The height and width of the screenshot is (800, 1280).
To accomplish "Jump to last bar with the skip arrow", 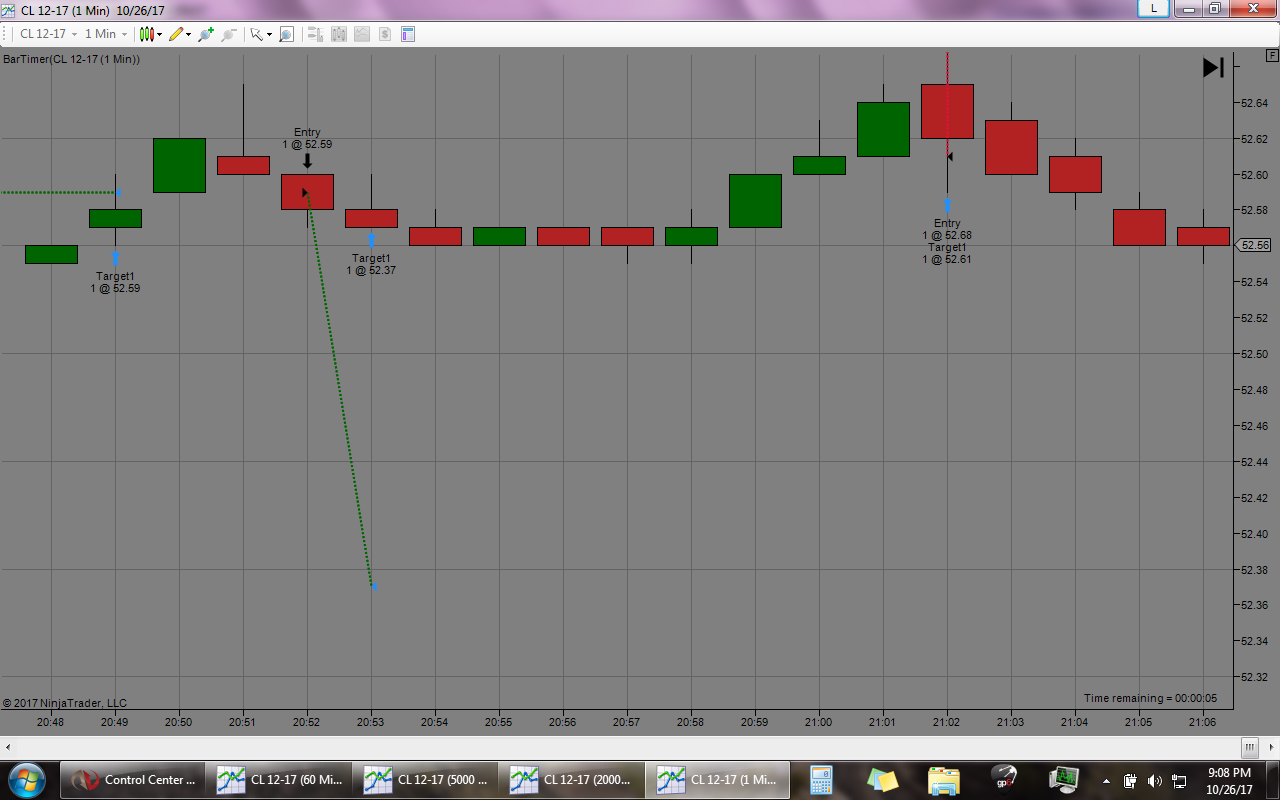I will tap(1213, 67).
